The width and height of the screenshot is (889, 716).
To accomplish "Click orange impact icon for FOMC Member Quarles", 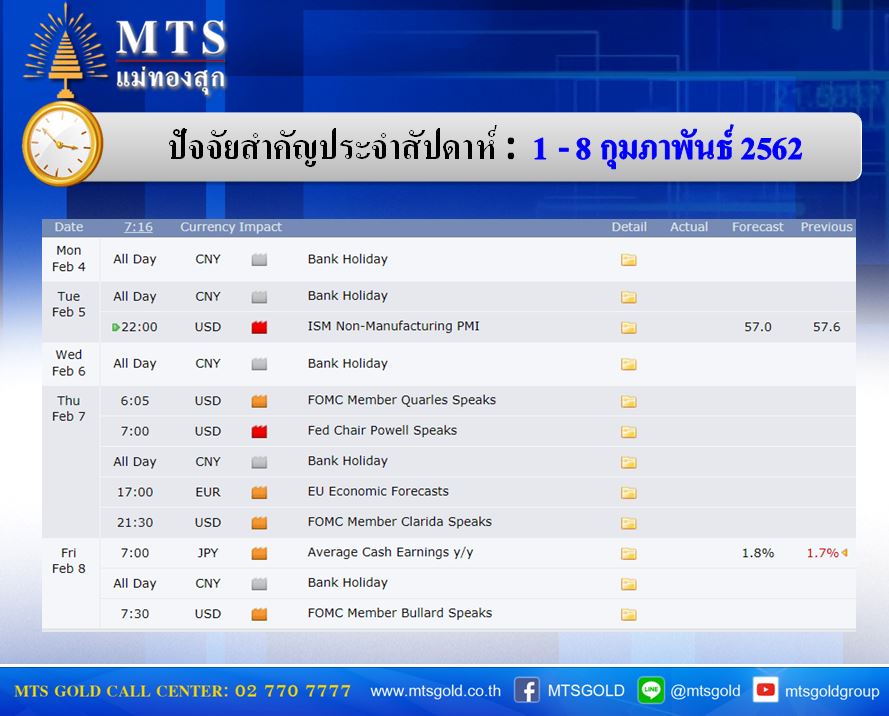I will [259, 401].
